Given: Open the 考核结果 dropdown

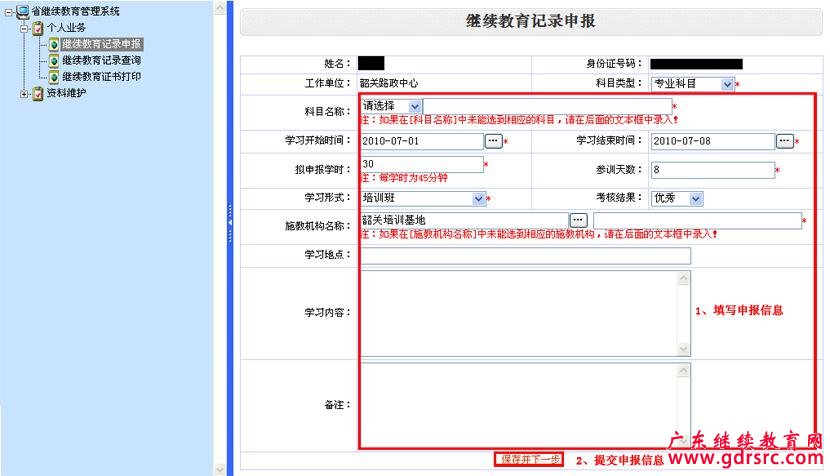Looking at the screenshot, I should (696, 199).
